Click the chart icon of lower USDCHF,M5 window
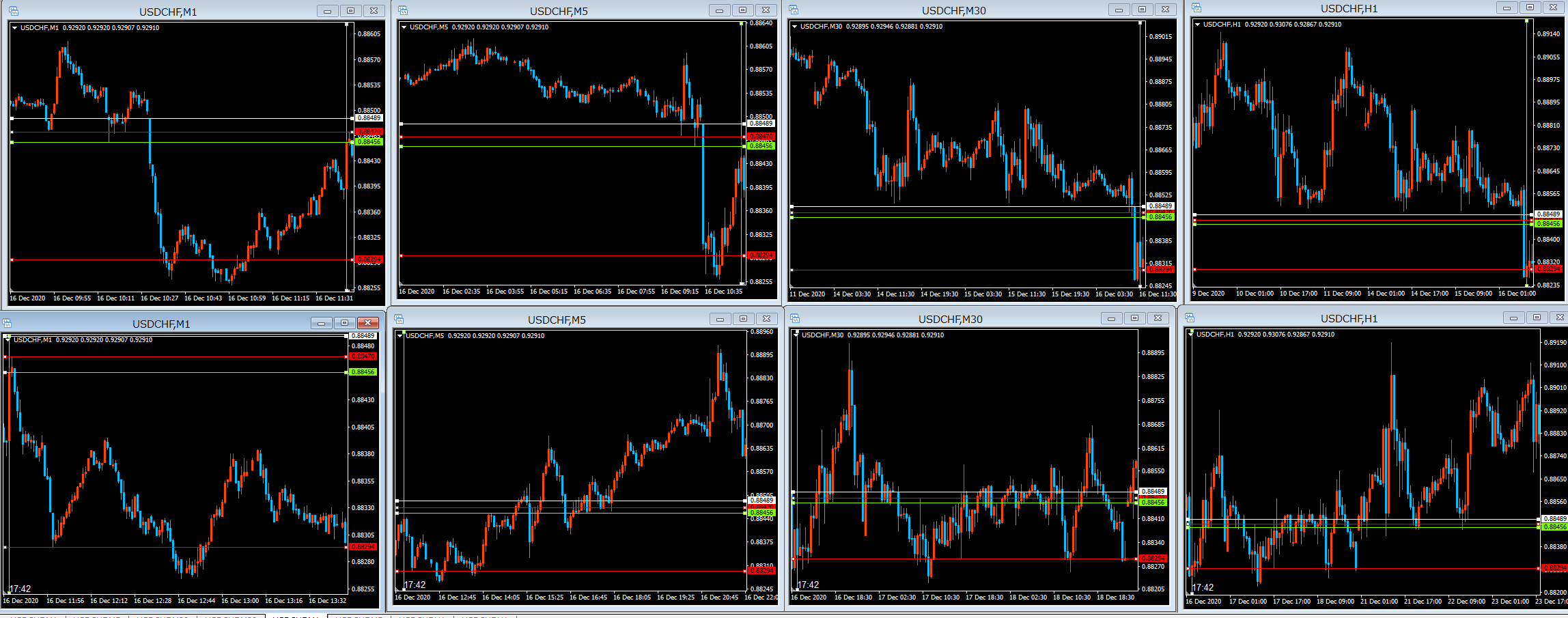This screenshot has width=1568, height=618. point(399,319)
